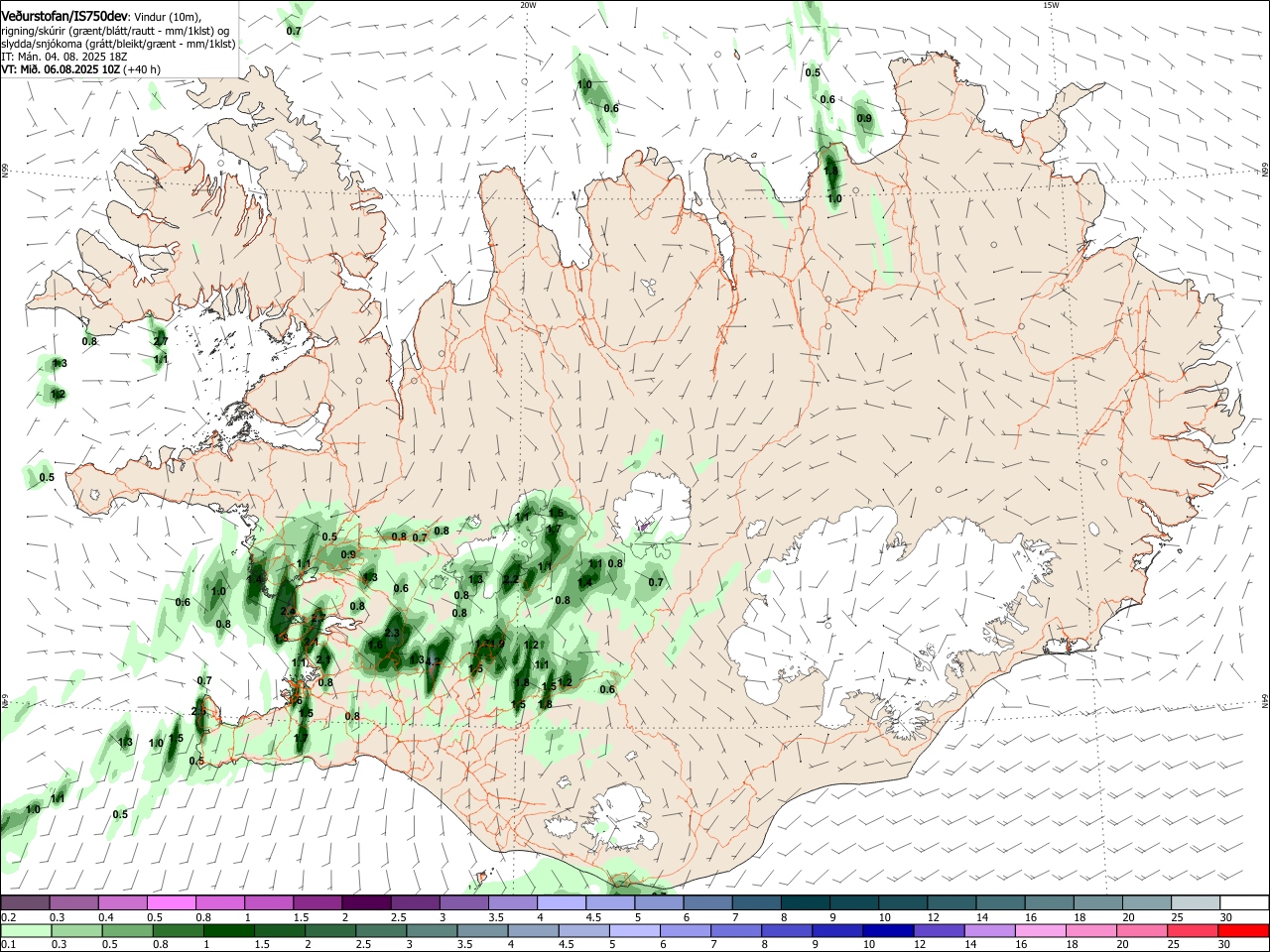The image size is (1270, 952).
Task: Choose the darkest green swatch between 1 and 1.5
Action: (x=229, y=930)
